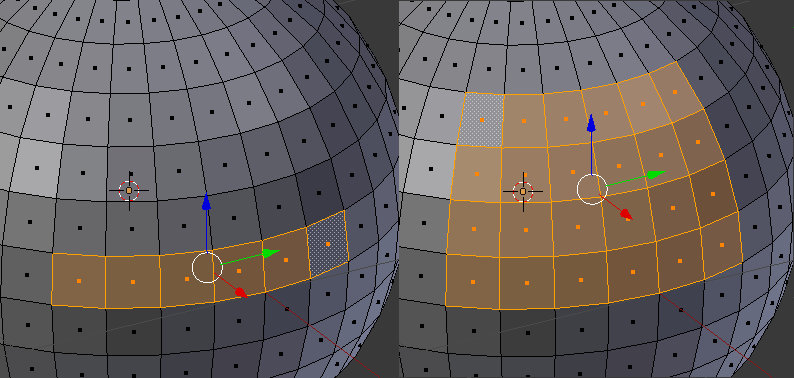Click the 3D cursor in the left viewport
This screenshot has height=378, width=794.
coord(129,191)
